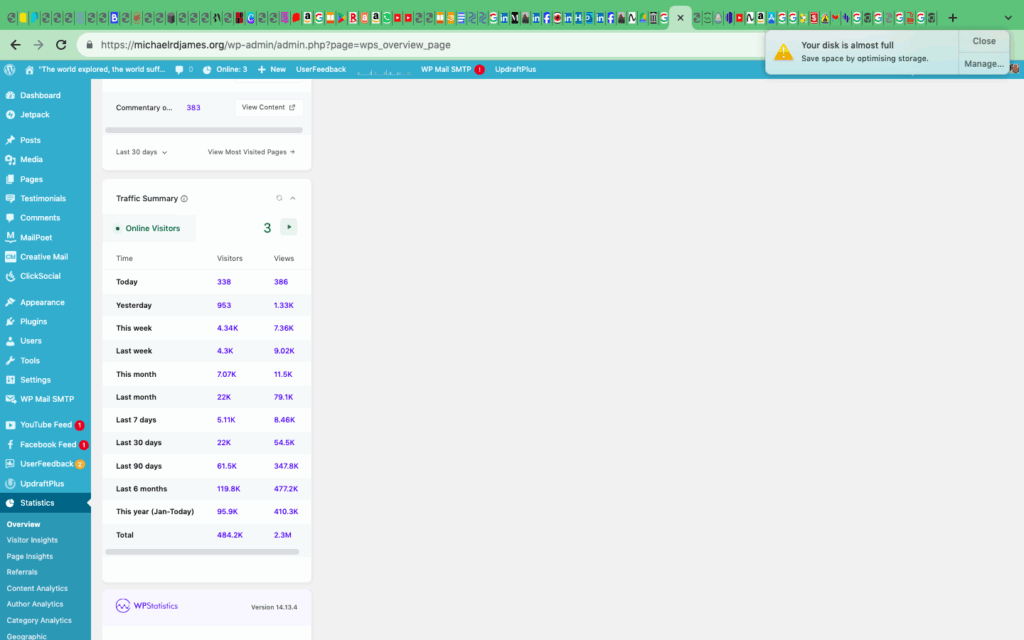Click the View Content button
Image resolution: width=1024 pixels, height=640 pixels.
[268, 107]
